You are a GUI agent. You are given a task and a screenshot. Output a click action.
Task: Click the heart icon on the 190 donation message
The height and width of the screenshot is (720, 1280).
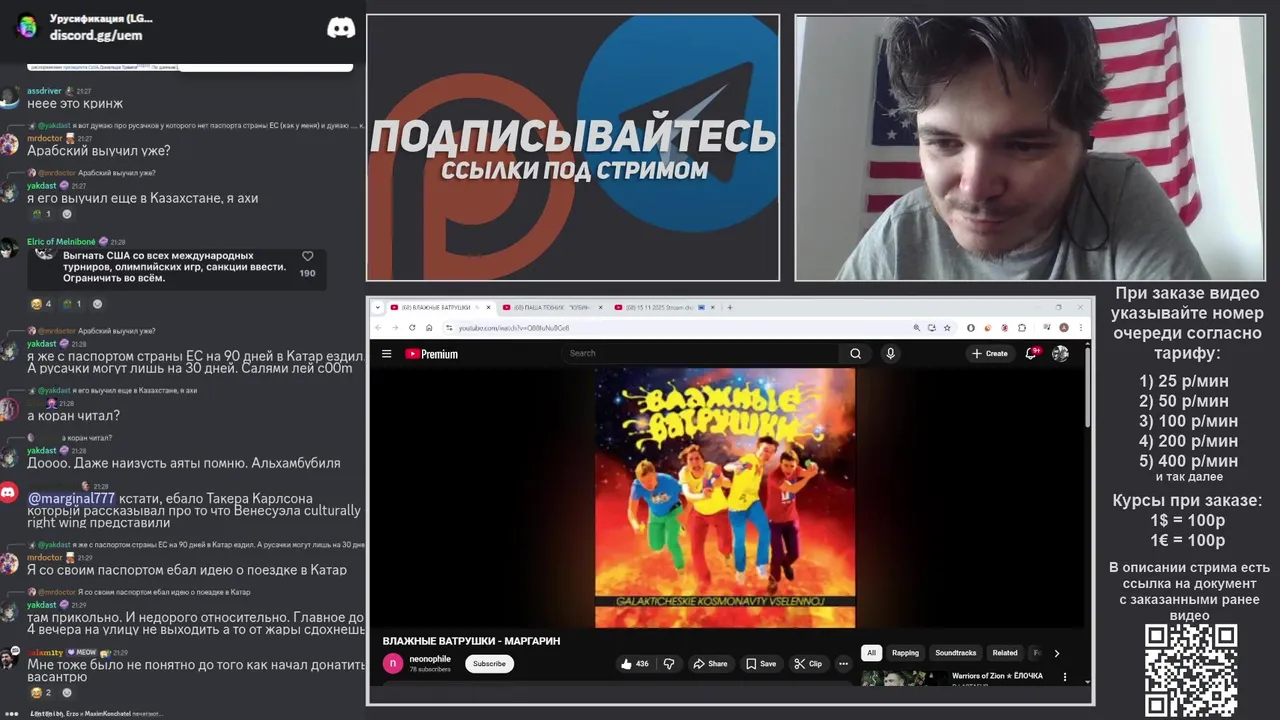pyautogui.click(x=307, y=256)
